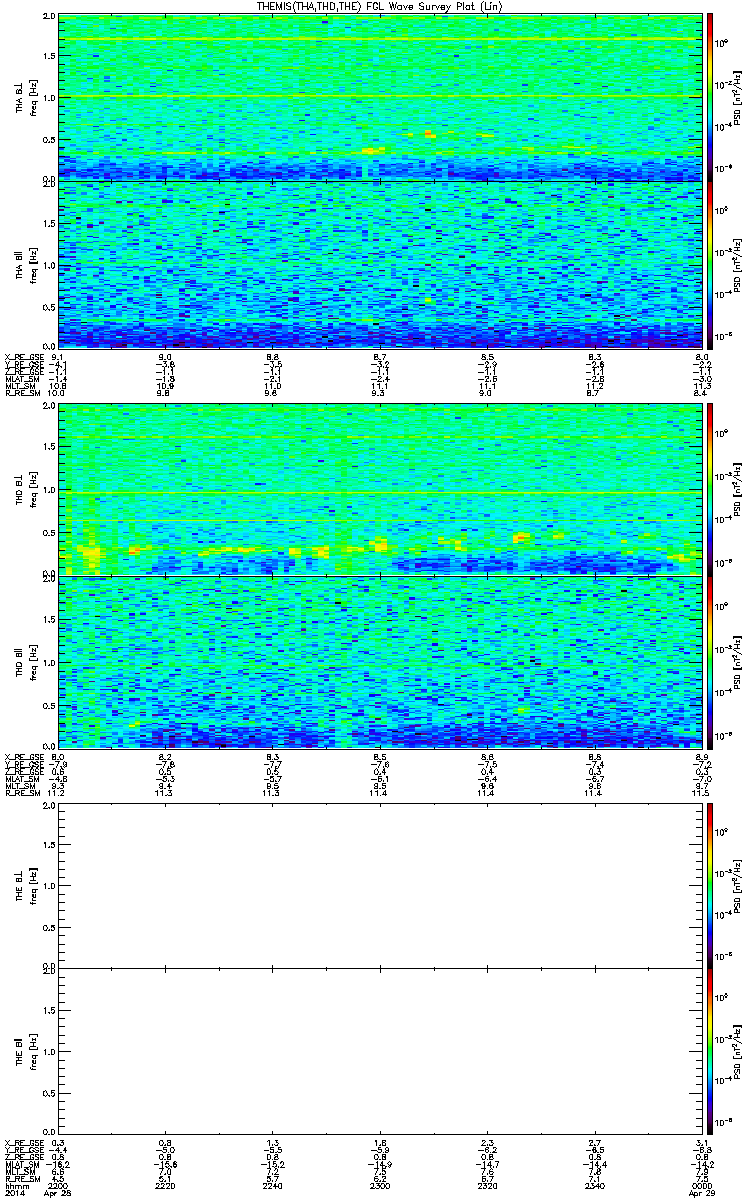The image size is (750, 1200).
Task: Click the THA BII spectrogram color bar
Action: (x=711, y=264)
